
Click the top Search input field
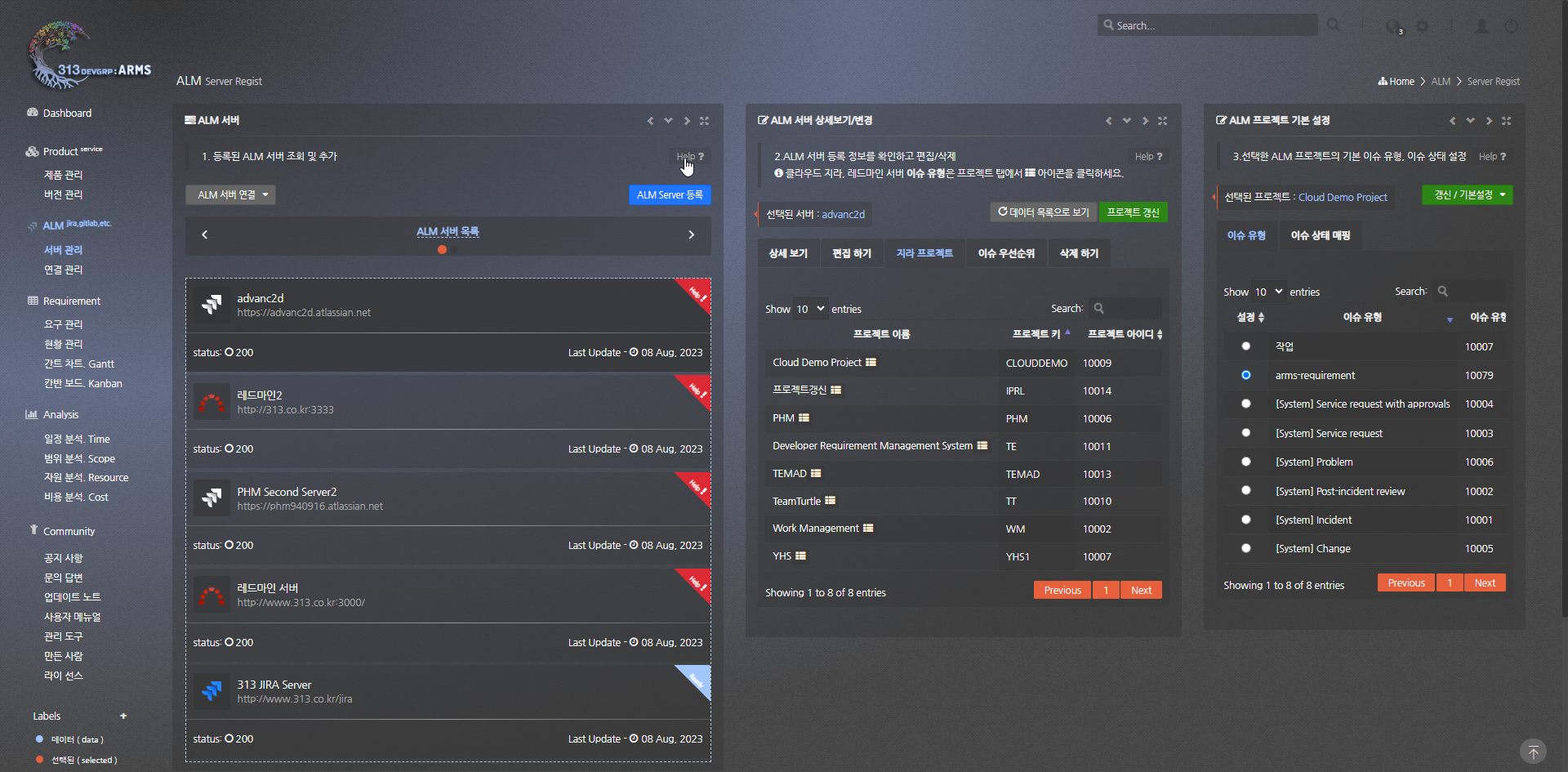[x=1209, y=25]
